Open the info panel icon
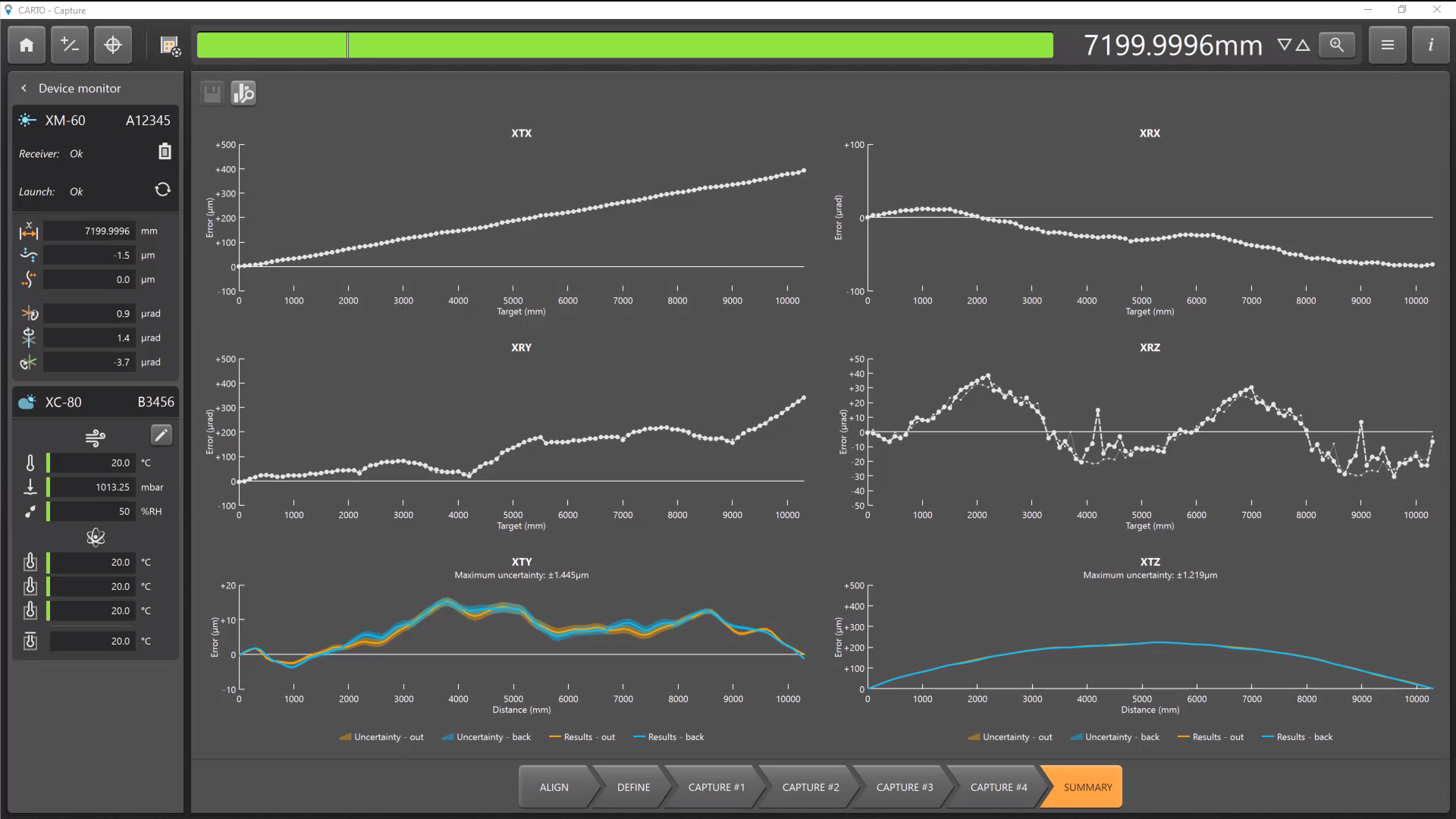The height and width of the screenshot is (819, 1456). coord(1430,45)
